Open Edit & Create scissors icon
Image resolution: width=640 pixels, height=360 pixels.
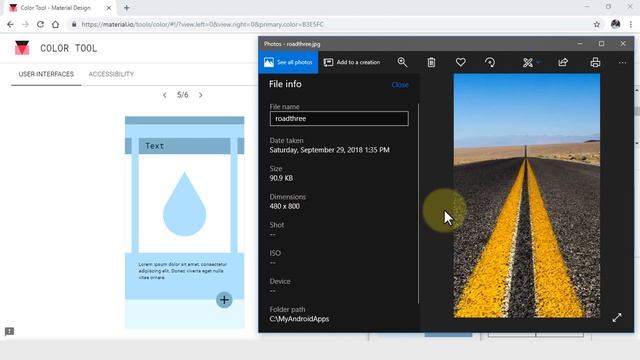pyautogui.click(x=528, y=62)
